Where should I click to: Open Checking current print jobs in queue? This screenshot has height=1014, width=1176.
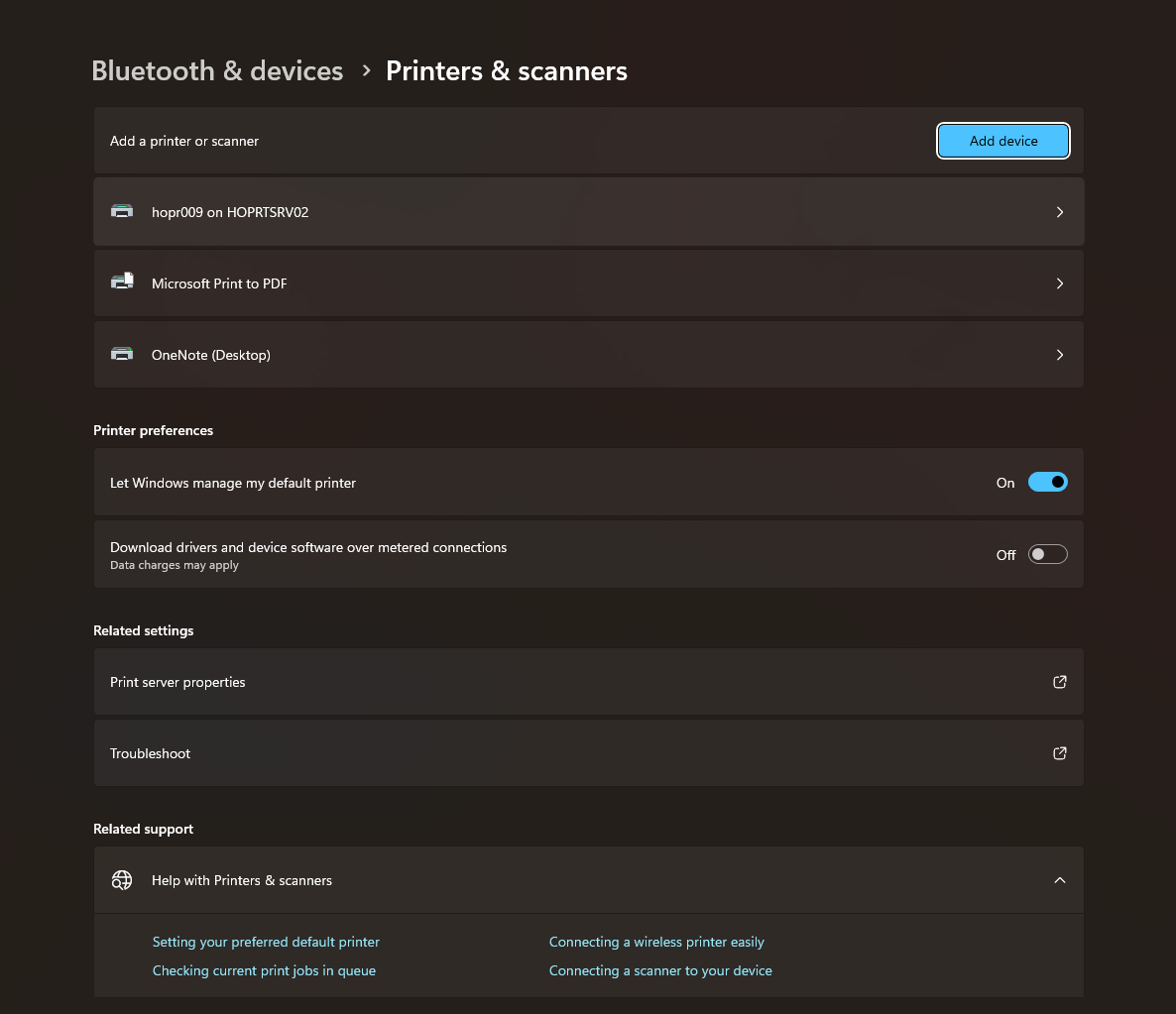tap(264, 970)
